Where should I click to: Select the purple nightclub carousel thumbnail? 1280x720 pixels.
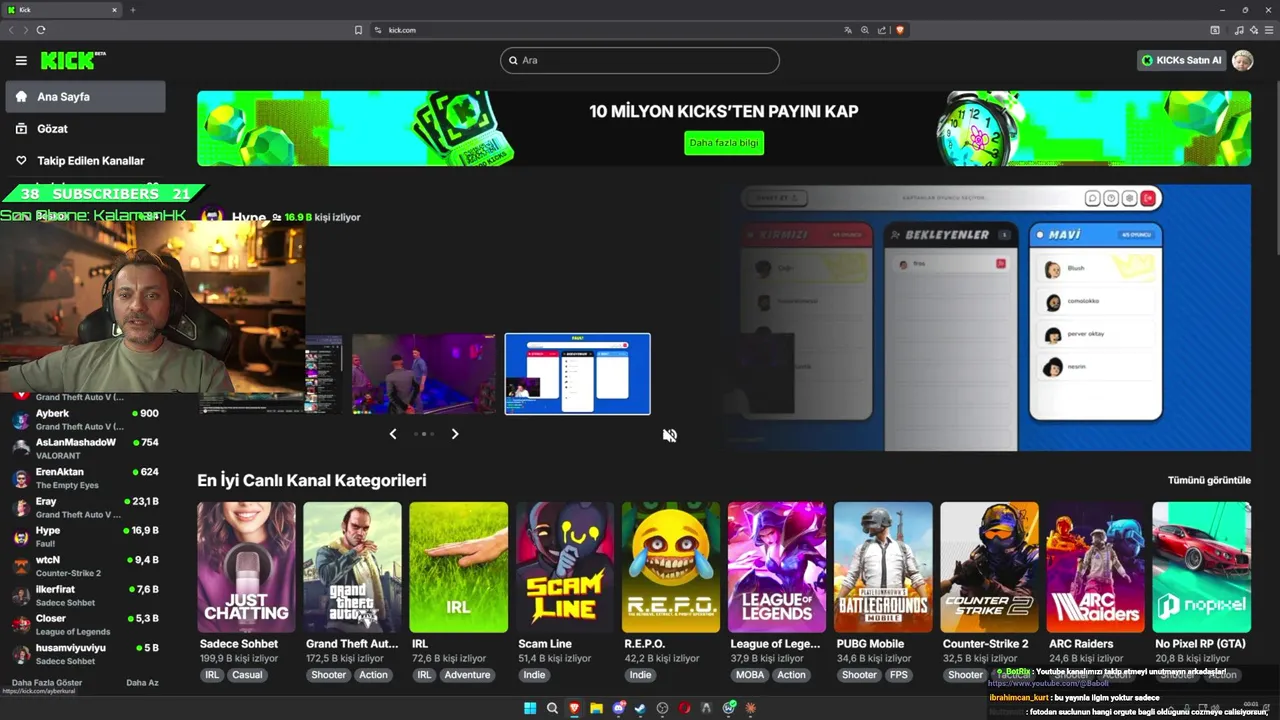(x=424, y=374)
